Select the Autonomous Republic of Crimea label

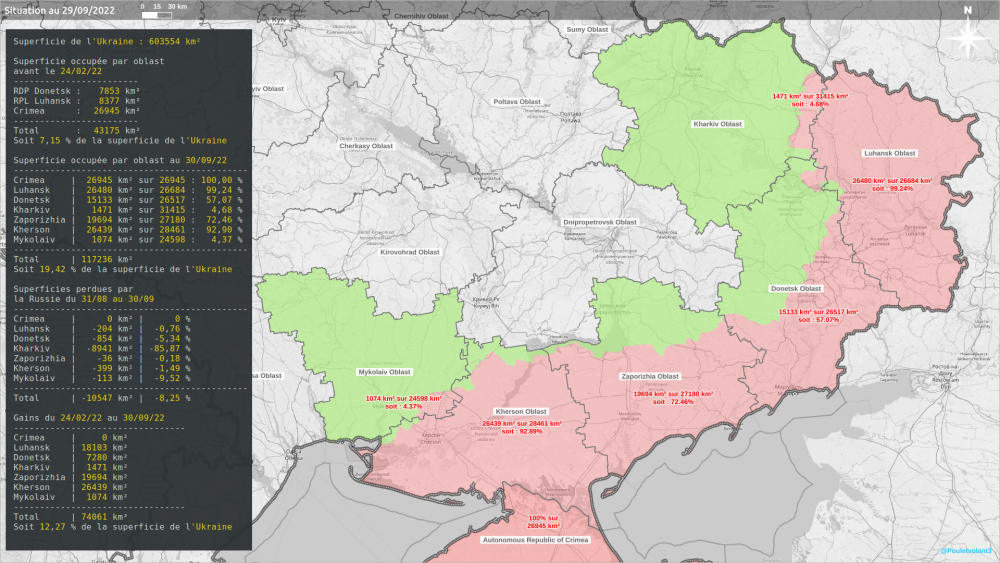coord(536,539)
